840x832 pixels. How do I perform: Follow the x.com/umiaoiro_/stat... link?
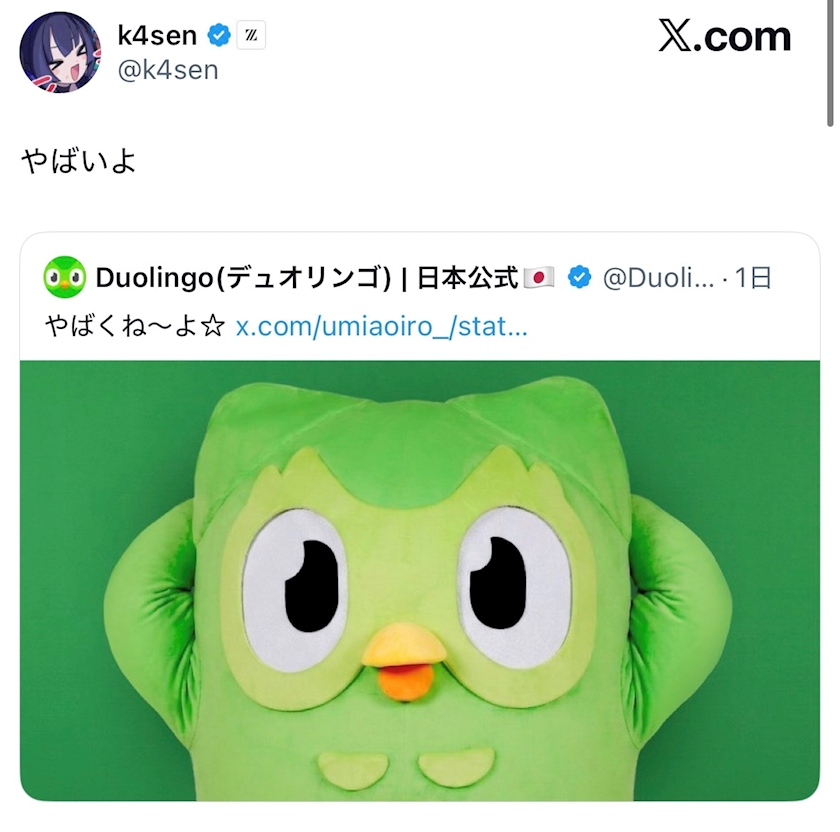coord(381,326)
